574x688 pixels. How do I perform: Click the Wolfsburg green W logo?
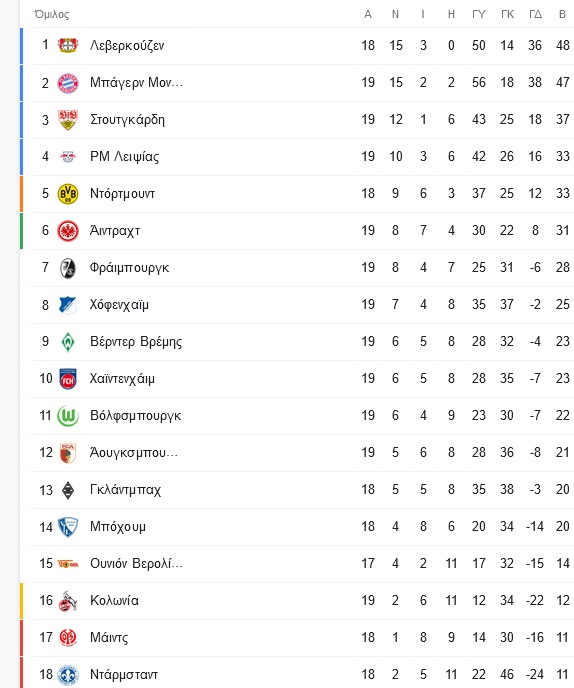[68, 416]
